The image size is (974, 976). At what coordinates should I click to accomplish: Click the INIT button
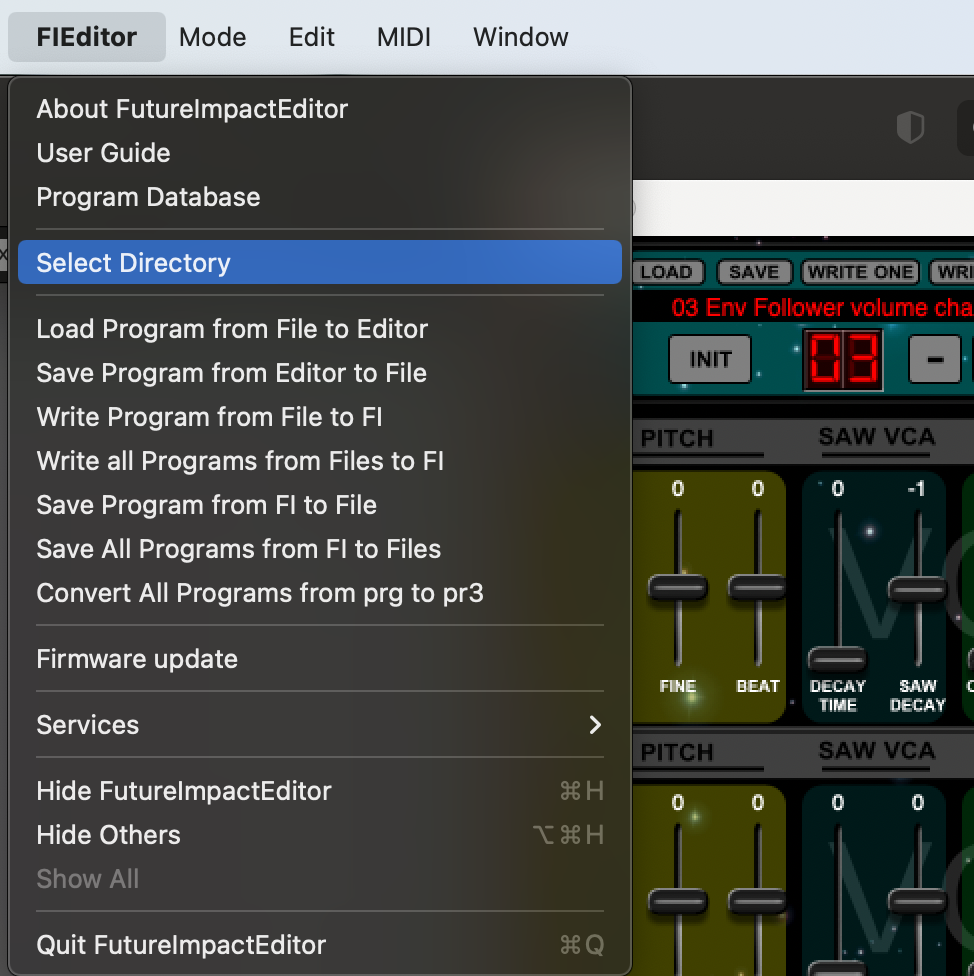click(710, 359)
